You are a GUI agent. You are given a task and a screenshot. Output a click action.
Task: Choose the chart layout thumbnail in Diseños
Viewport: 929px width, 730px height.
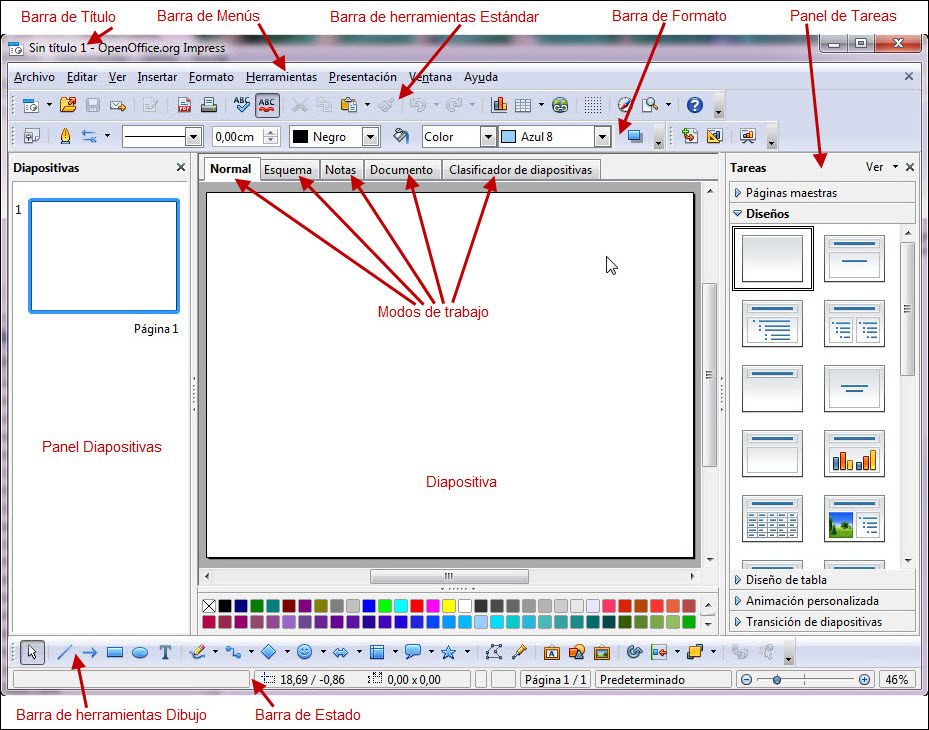coord(854,454)
